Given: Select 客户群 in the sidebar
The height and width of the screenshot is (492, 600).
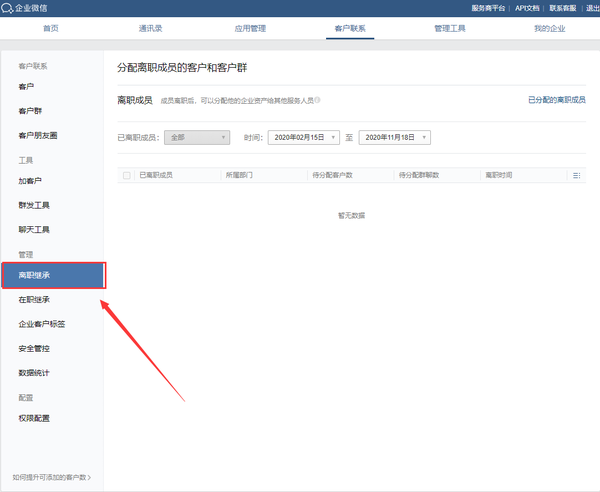Looking at the screenshot, I should pyautogui.click(x=30, y=111).
